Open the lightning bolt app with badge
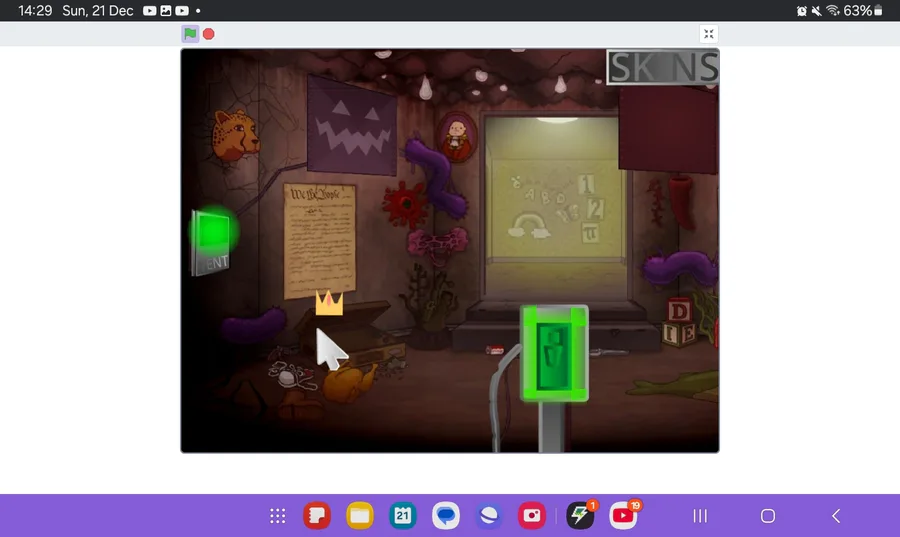The image size is (900, 537). 580,515
